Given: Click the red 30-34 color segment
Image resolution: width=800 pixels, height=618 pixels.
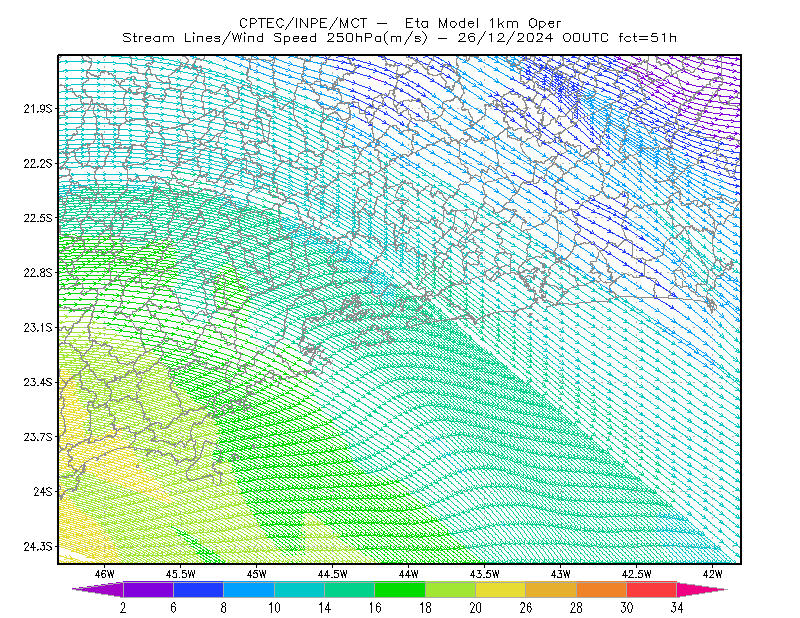Looking at the screenshot, I should (x=652, y=589).
